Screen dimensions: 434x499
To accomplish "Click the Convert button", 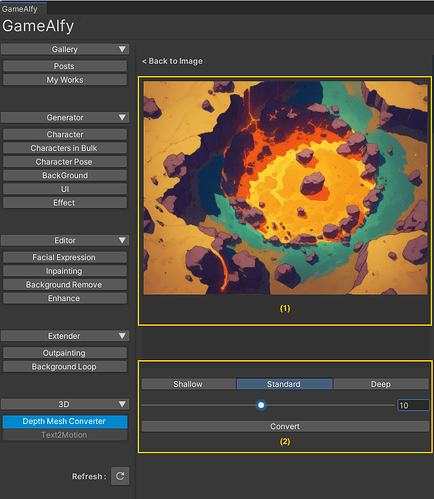I will (x=285, y=426).
